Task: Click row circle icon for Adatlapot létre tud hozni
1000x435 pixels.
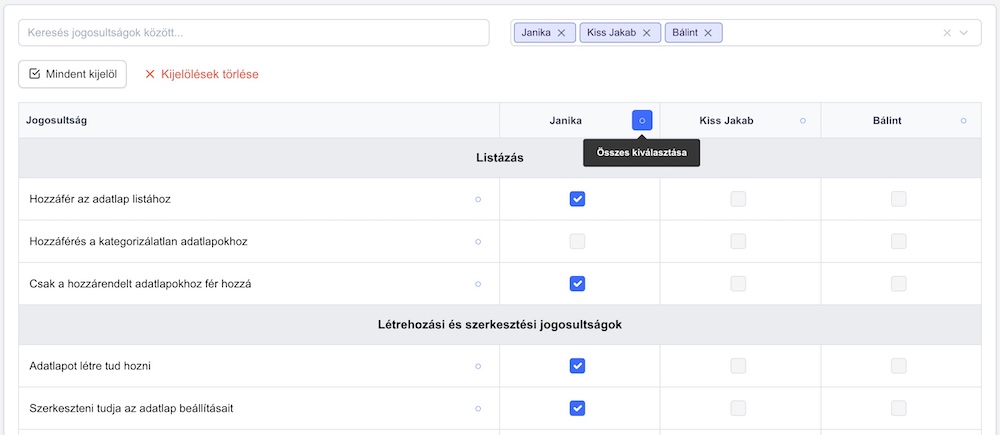Action: click(478, 366)
